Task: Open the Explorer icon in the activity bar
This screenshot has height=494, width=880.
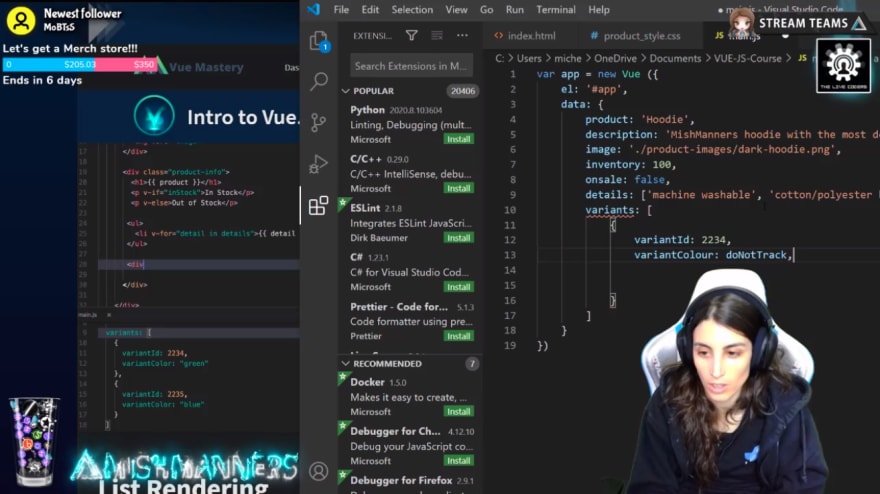Action: (x=318, y=40)
